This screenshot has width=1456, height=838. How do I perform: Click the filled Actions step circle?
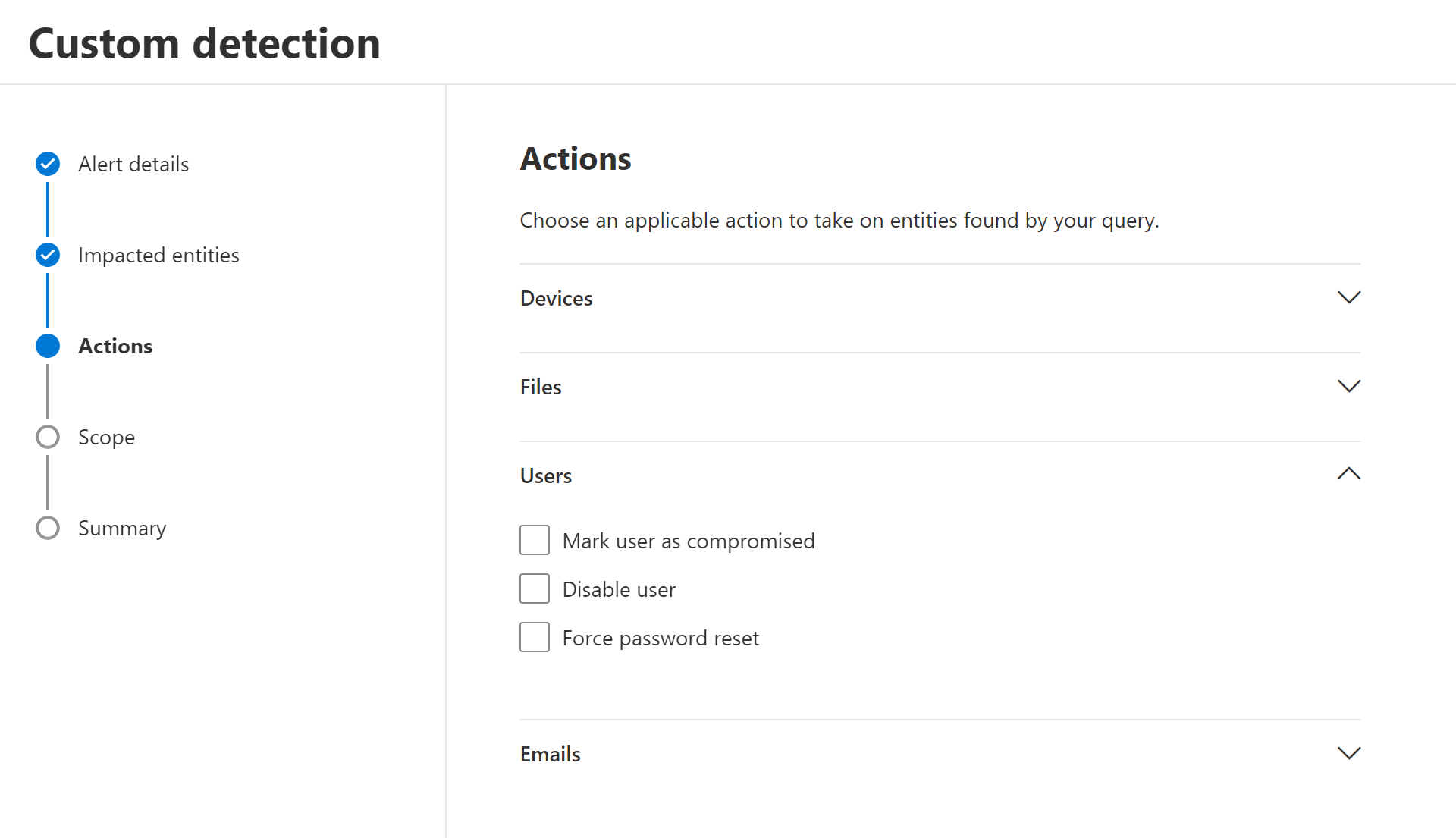[48, 346]
